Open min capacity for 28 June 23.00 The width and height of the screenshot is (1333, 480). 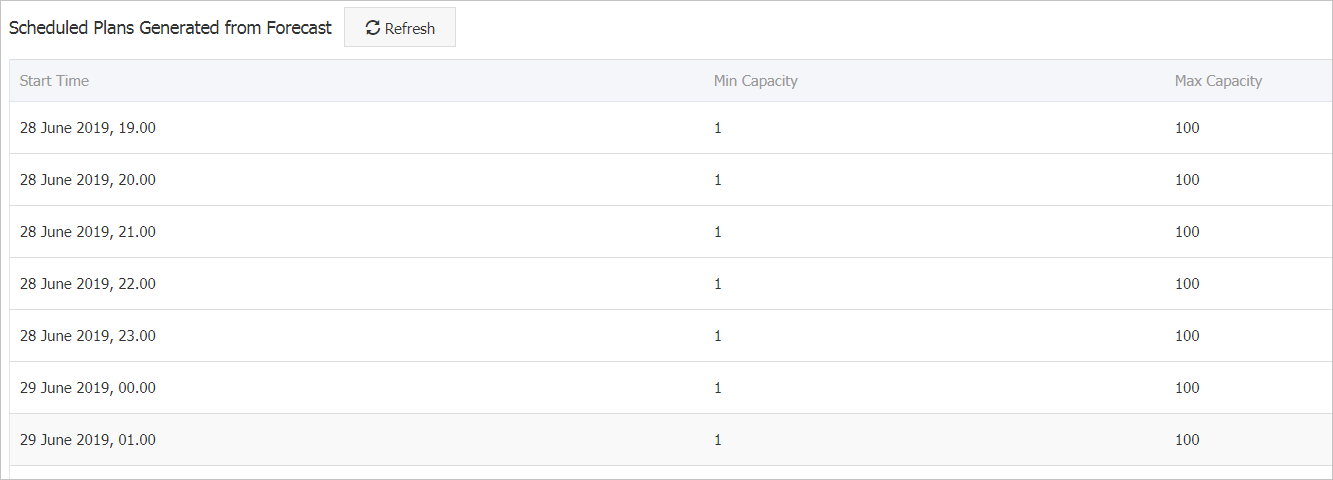717,336
